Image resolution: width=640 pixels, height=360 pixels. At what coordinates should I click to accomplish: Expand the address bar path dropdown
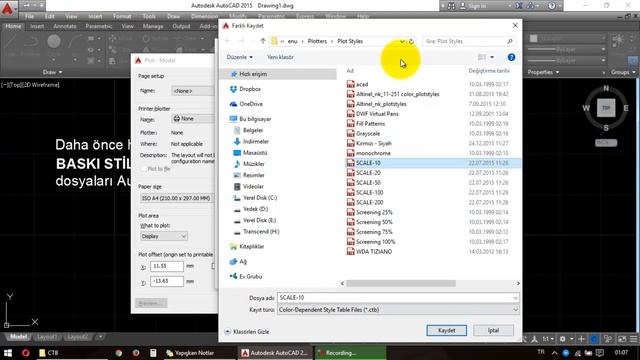402,41
